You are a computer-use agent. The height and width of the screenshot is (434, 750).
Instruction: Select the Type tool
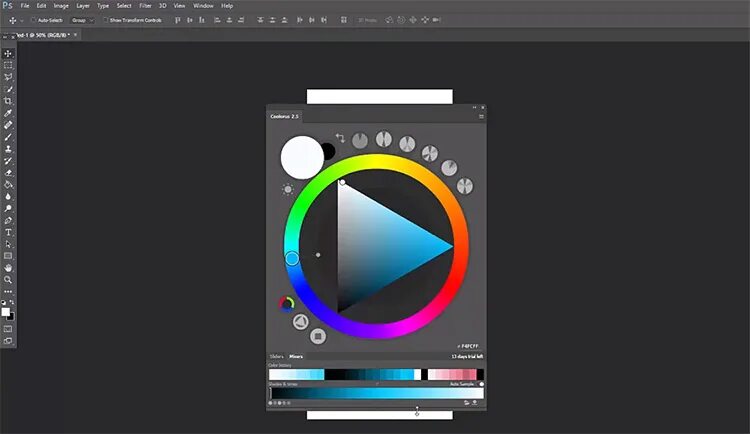(8, 233)
